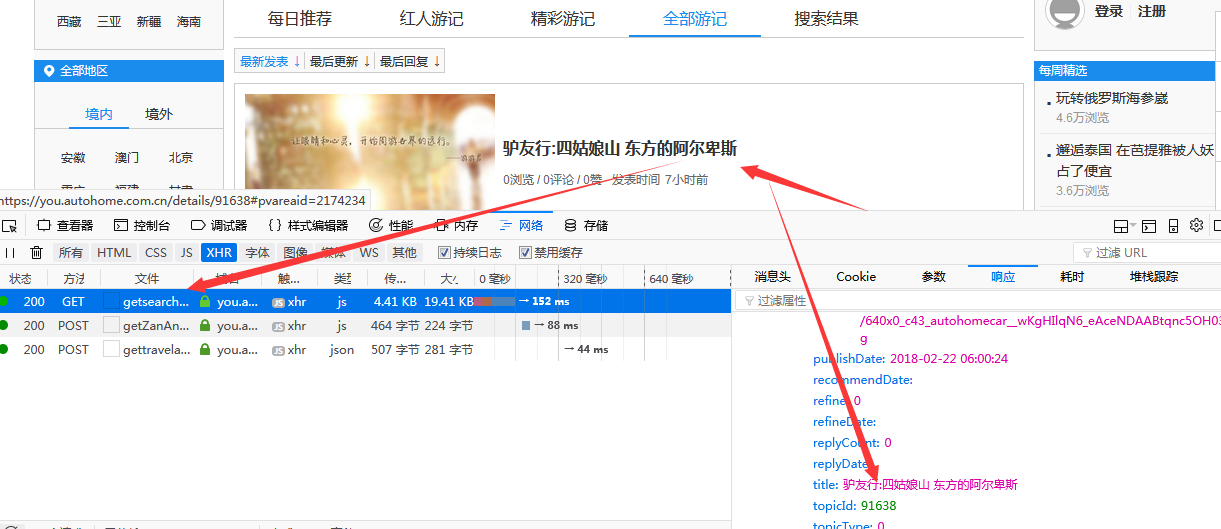Viewport: 1221px width, 529px height.
Task: Open the travel post thumbnail image
Action: 370,152
